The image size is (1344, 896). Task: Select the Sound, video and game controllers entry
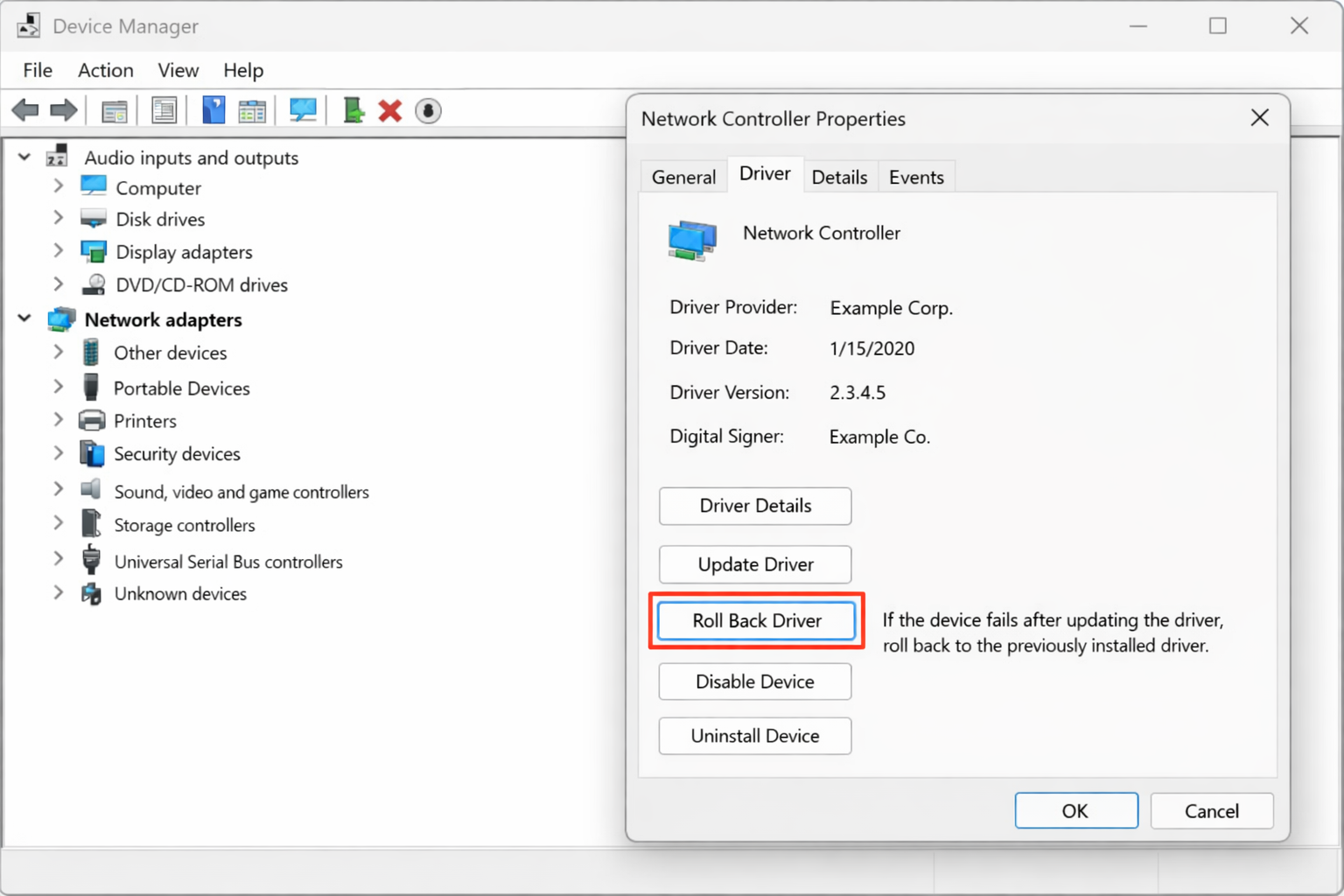241,491
